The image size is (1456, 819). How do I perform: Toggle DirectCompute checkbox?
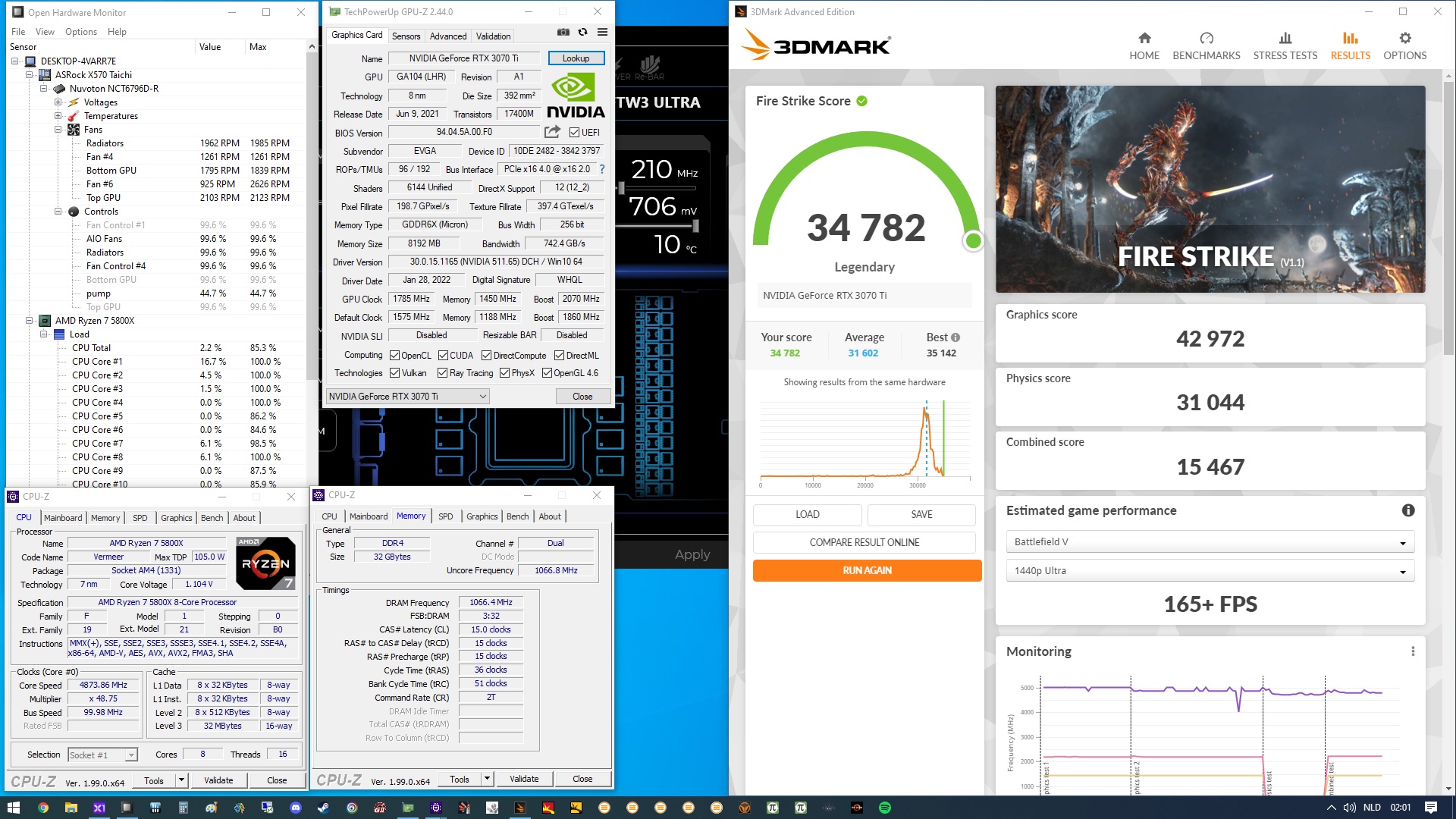(487, 355)
